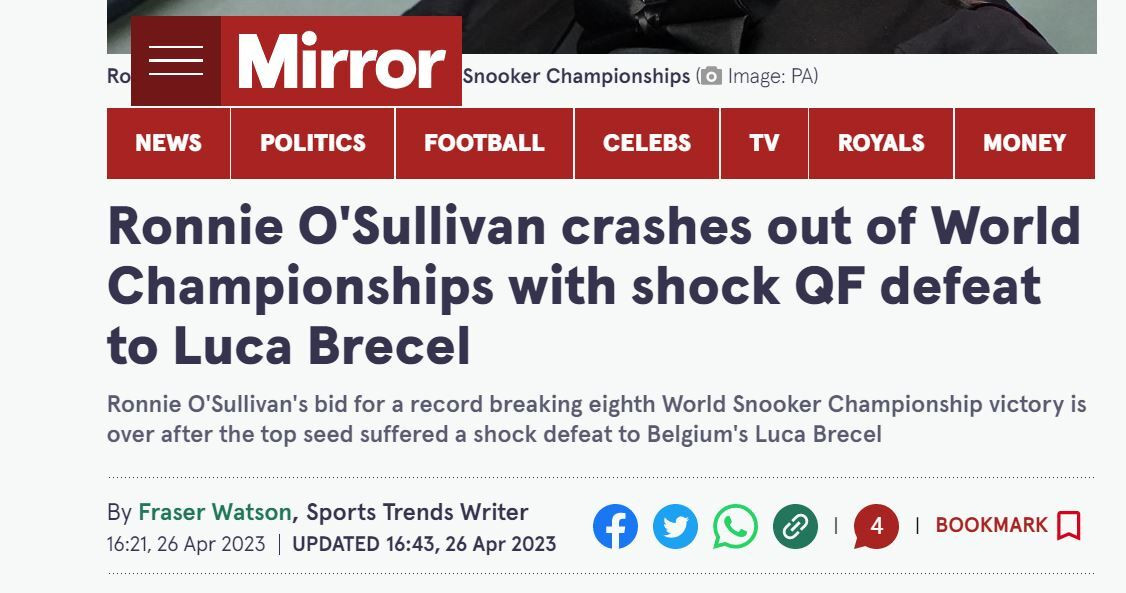Click the camera icon in image credit
This screenshot has height=593, width=1126.
[711, 76]
